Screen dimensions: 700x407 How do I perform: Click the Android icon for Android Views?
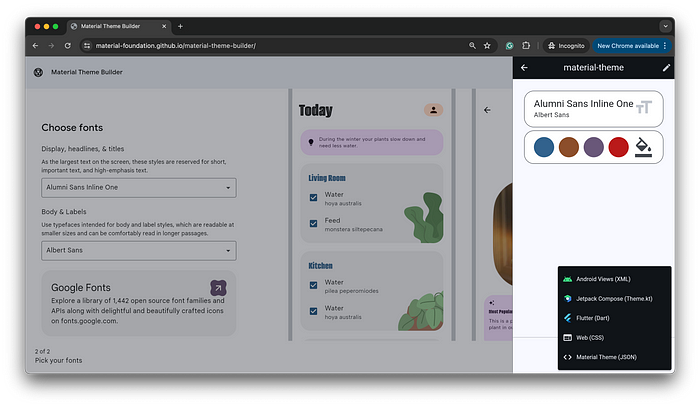[x=567, y=279]
